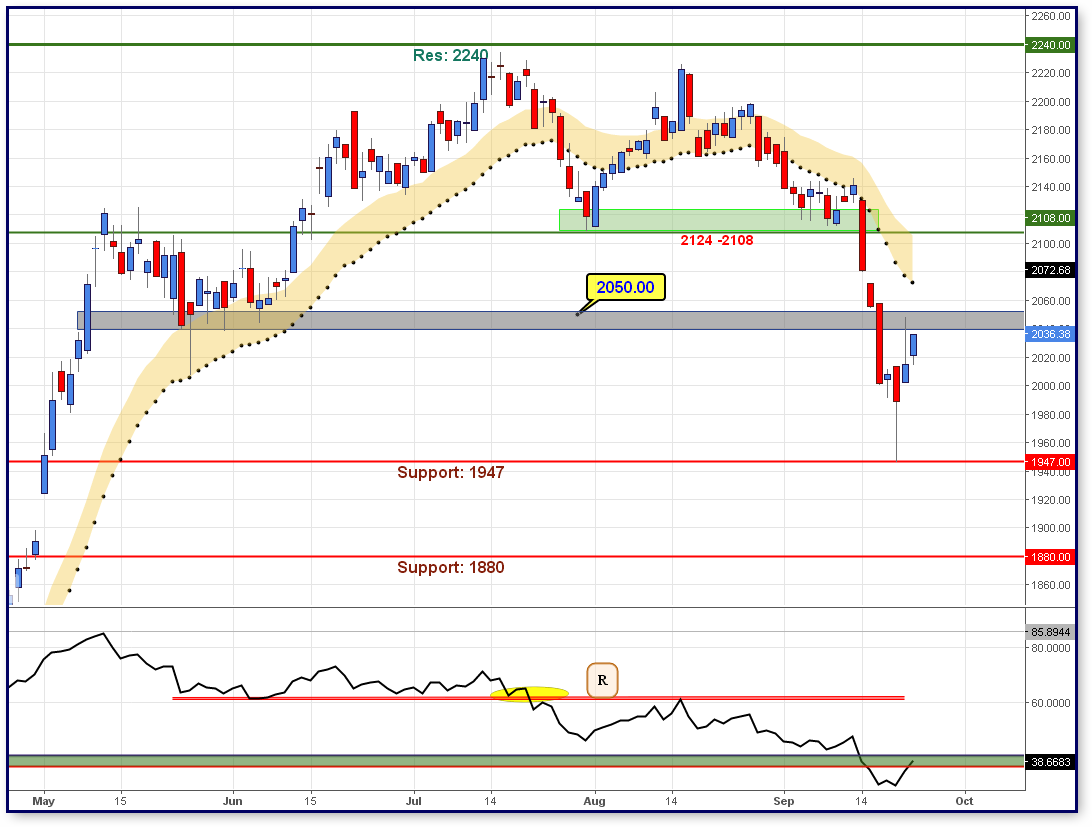Click the yellow ellipse marker on RSI line

coord(529,693)
